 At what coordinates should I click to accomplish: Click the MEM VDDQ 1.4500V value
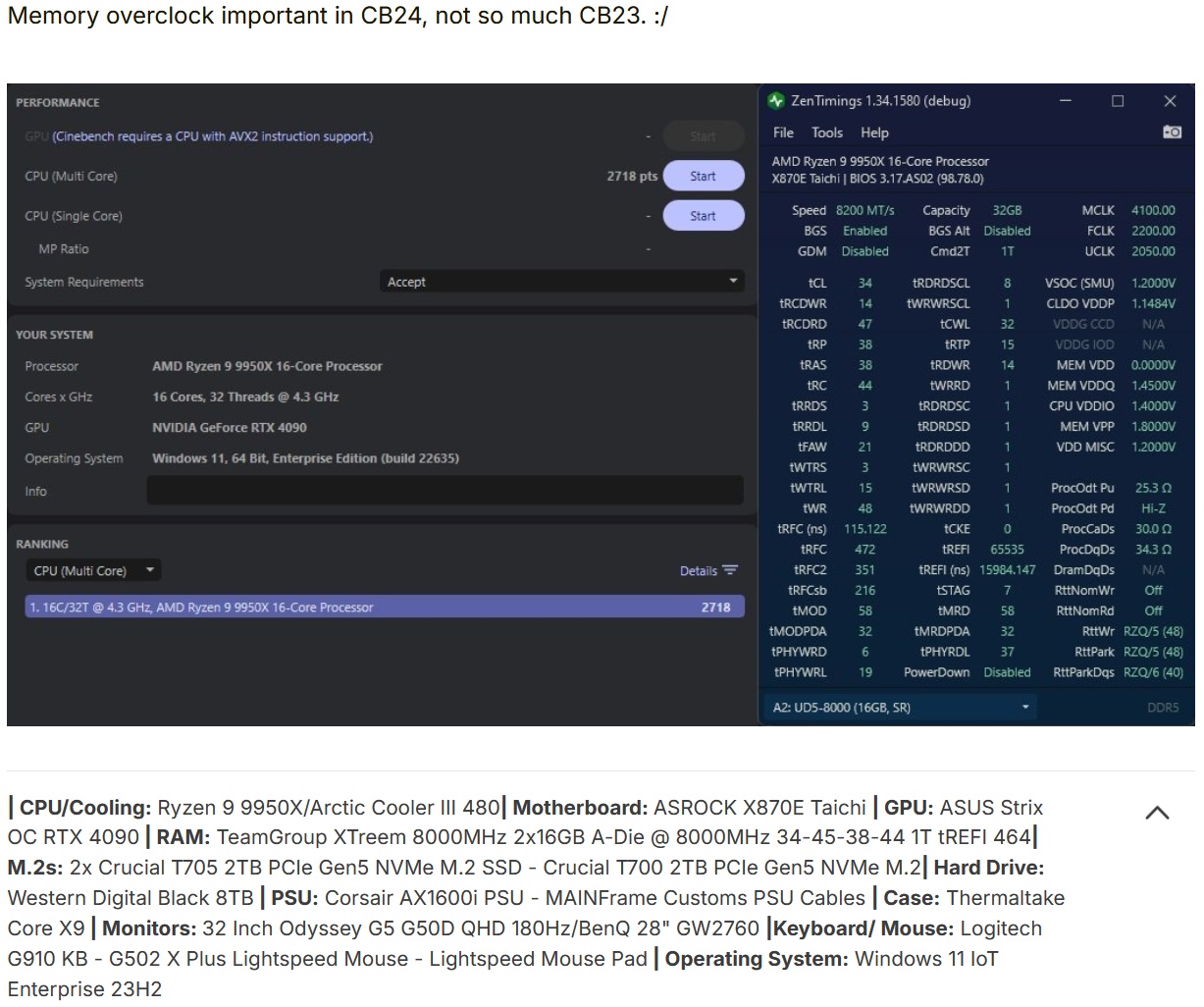coord(1153,386)
